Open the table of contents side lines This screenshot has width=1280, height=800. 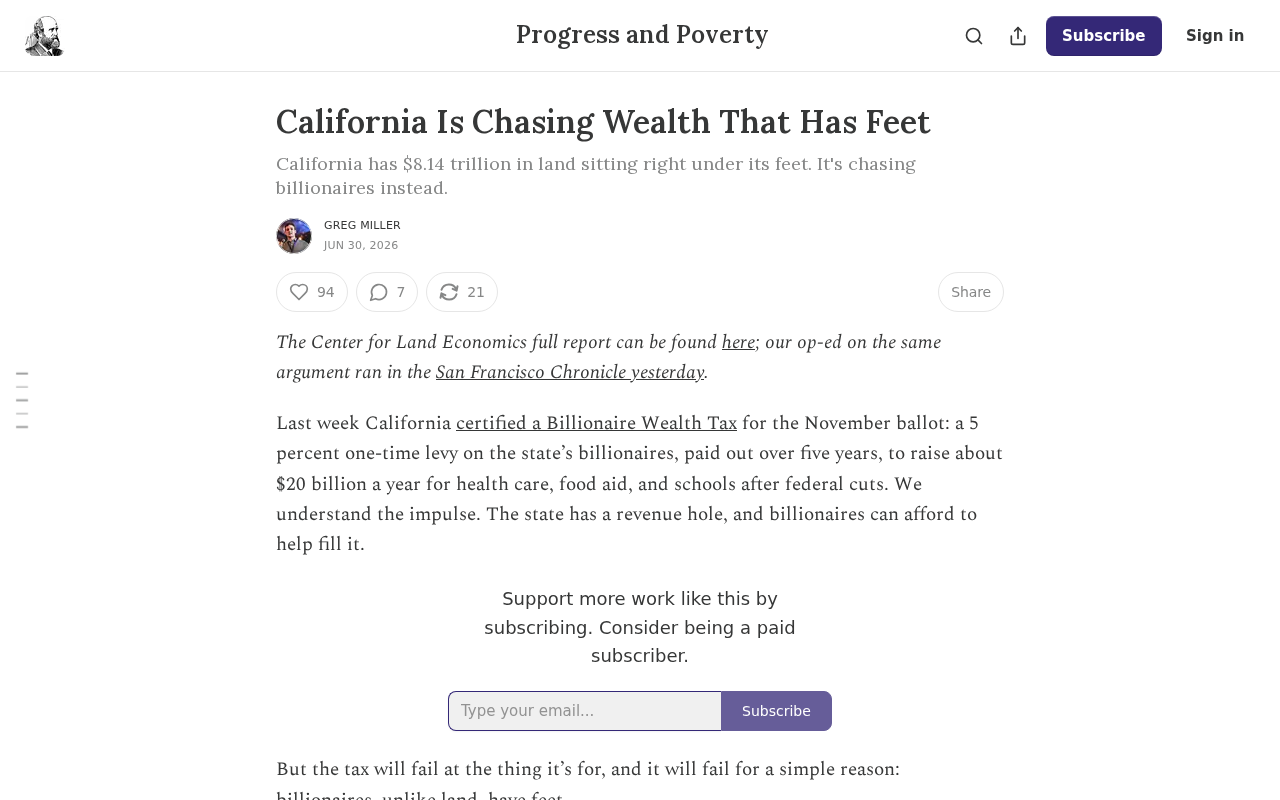pyautogui.click(x=22, y=400)
